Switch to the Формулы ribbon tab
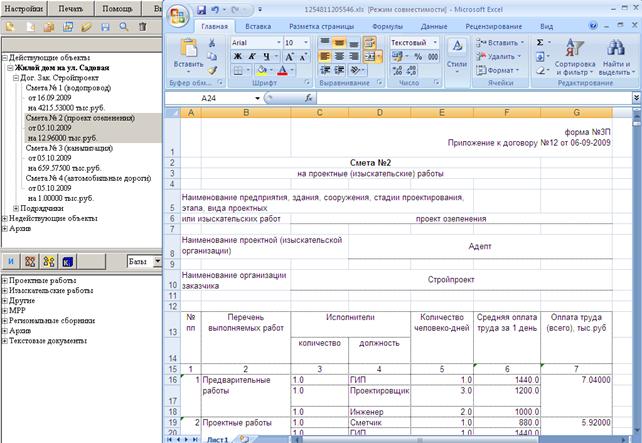The height and width of the screenshot is (443, 642). (x=387, y=26)
